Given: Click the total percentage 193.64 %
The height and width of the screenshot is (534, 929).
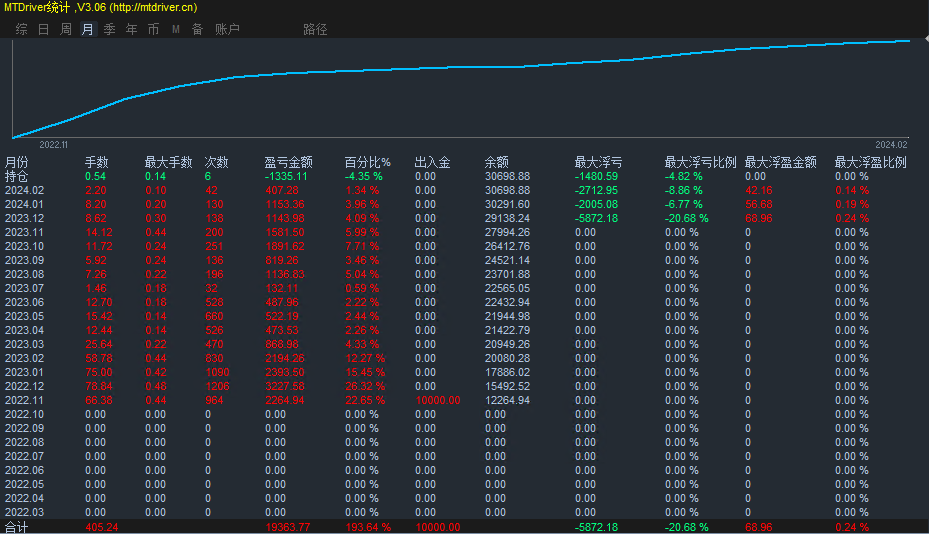Looking at the screenshot, I should 368,527.
